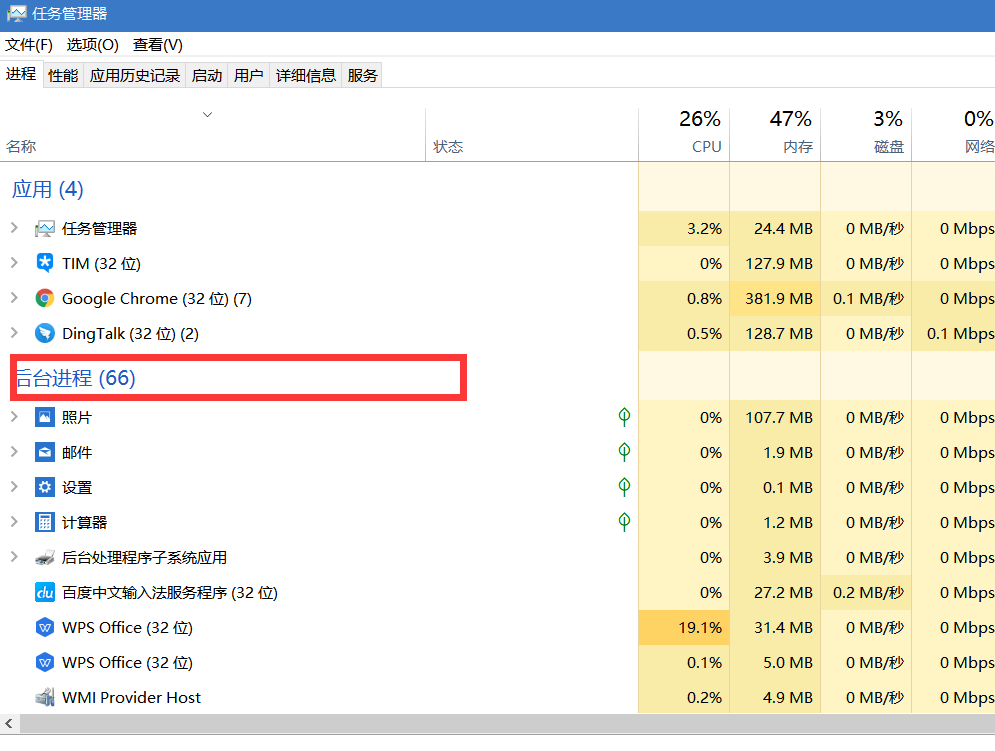
Task: Expand the 设置 process row
Action: click(x=14, y=486)
